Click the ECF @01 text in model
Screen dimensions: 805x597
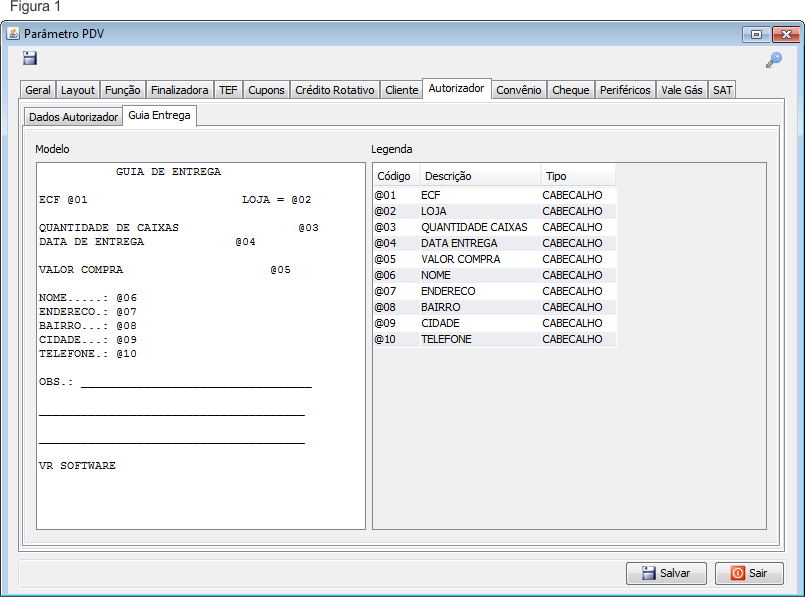[63, 200]
